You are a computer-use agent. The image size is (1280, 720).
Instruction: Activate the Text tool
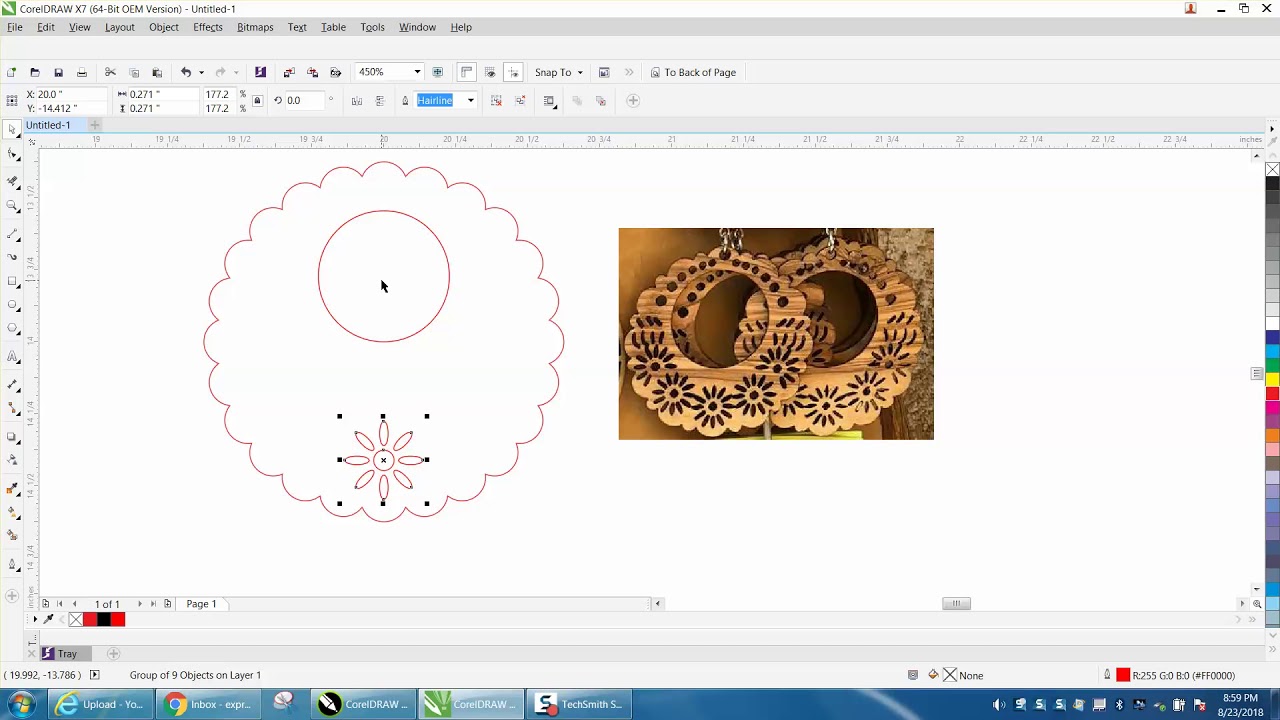pos(12,357)
